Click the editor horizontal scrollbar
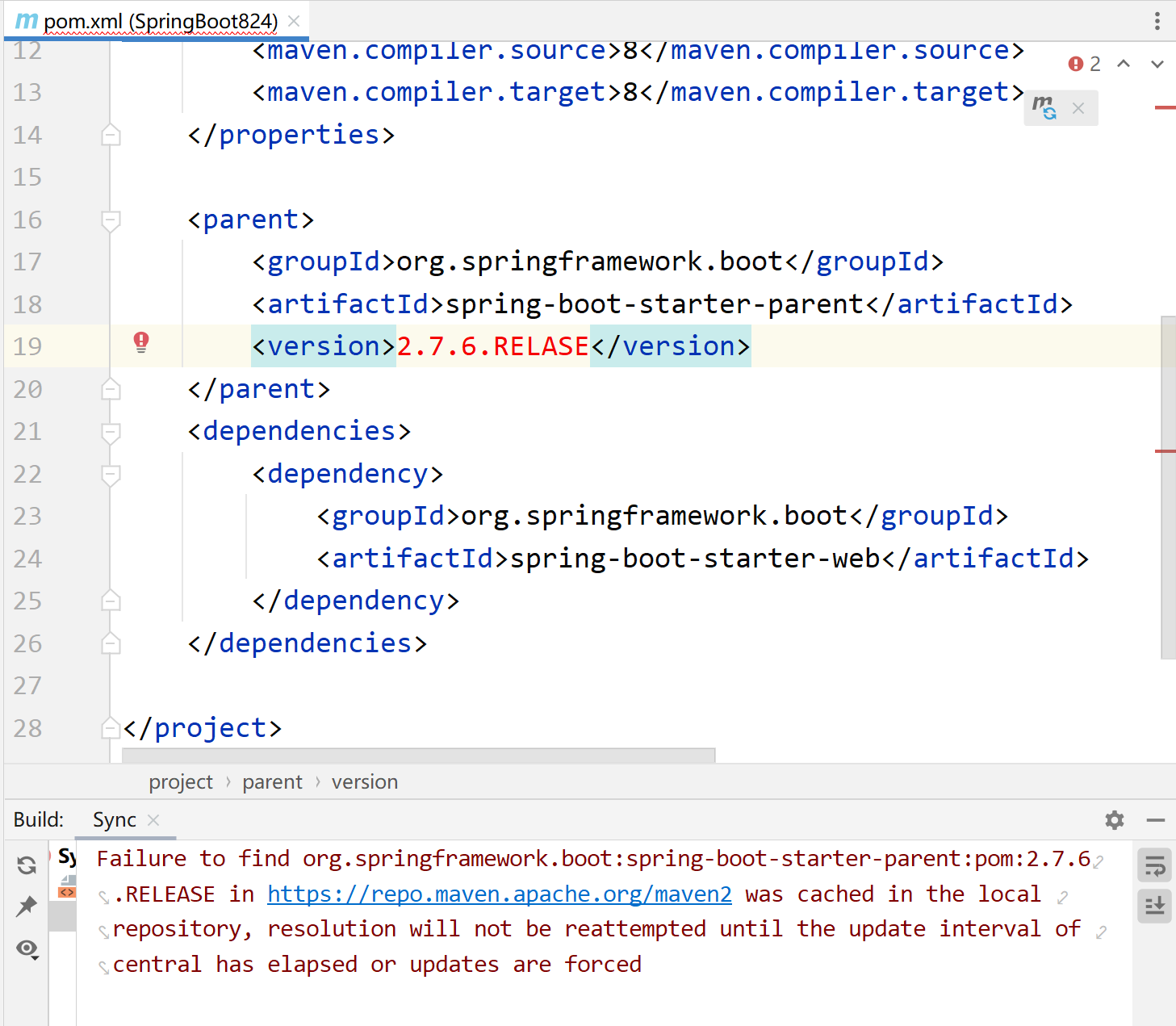Screen dimensions: 1176x1026 click(x=418, y=756)
